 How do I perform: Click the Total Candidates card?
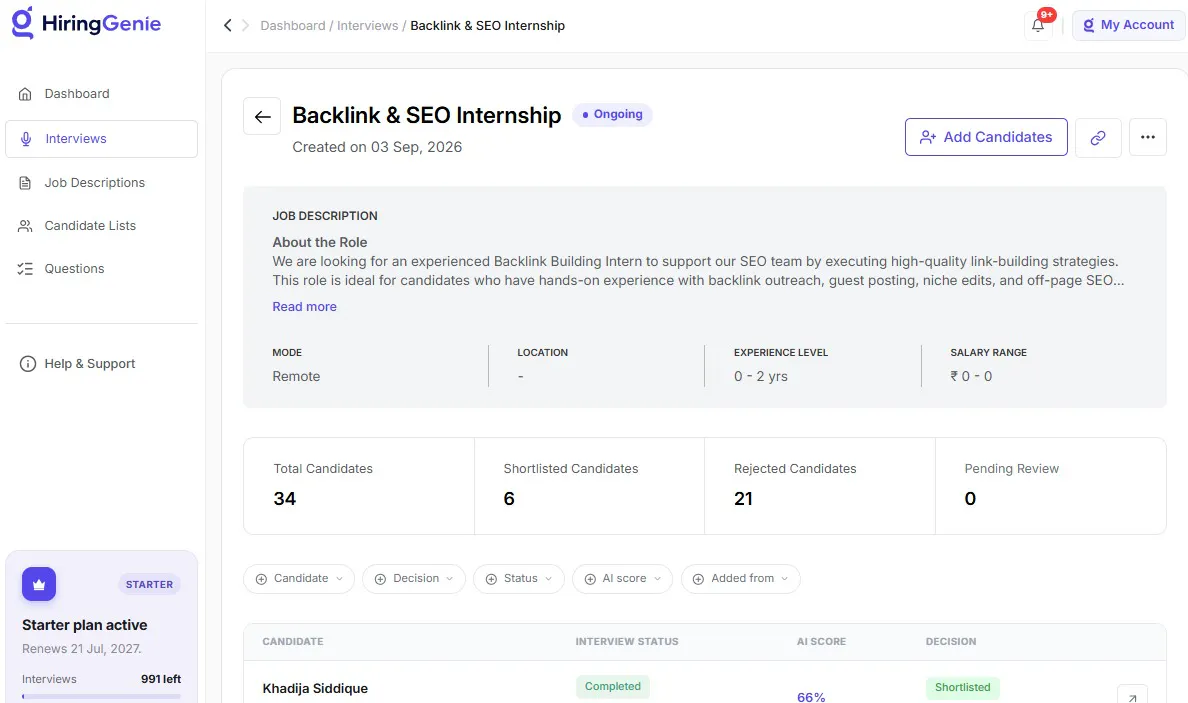click(359, 486)
